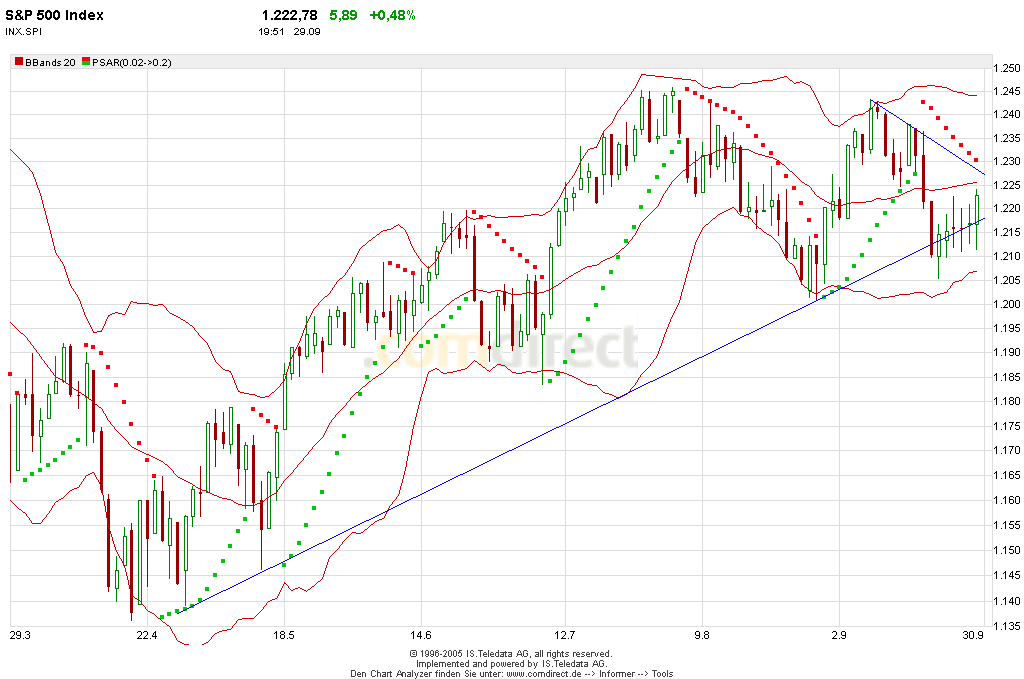Click the y-axis value 1.165

1006,475
